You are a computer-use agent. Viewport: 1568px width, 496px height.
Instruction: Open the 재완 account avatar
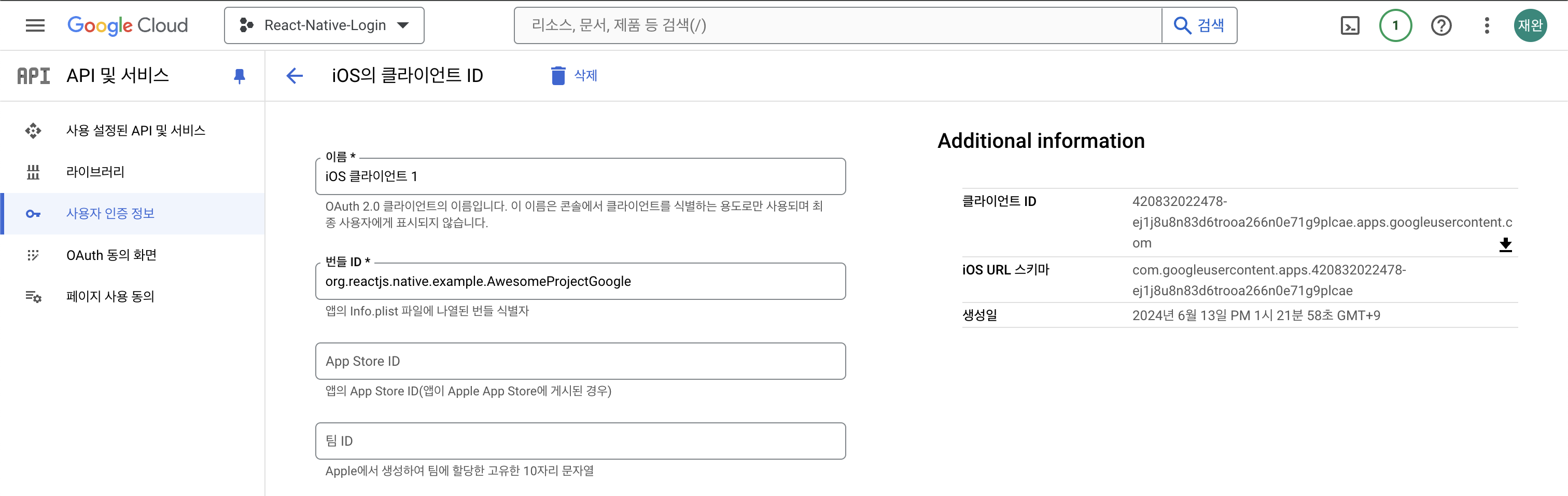pos(1530,25)
